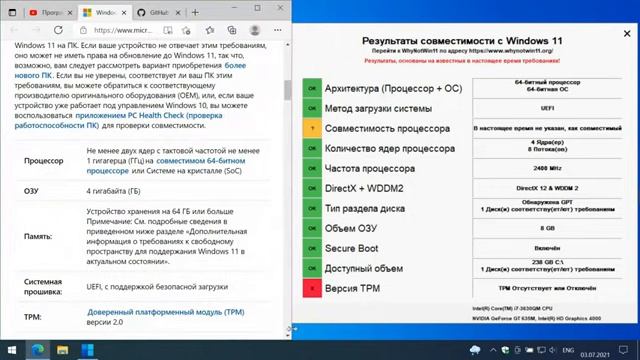Screen dimensions: 640x360
Task: Open the WhyNotWin11 taskbar app icon
Action: (x=87, y=350)
